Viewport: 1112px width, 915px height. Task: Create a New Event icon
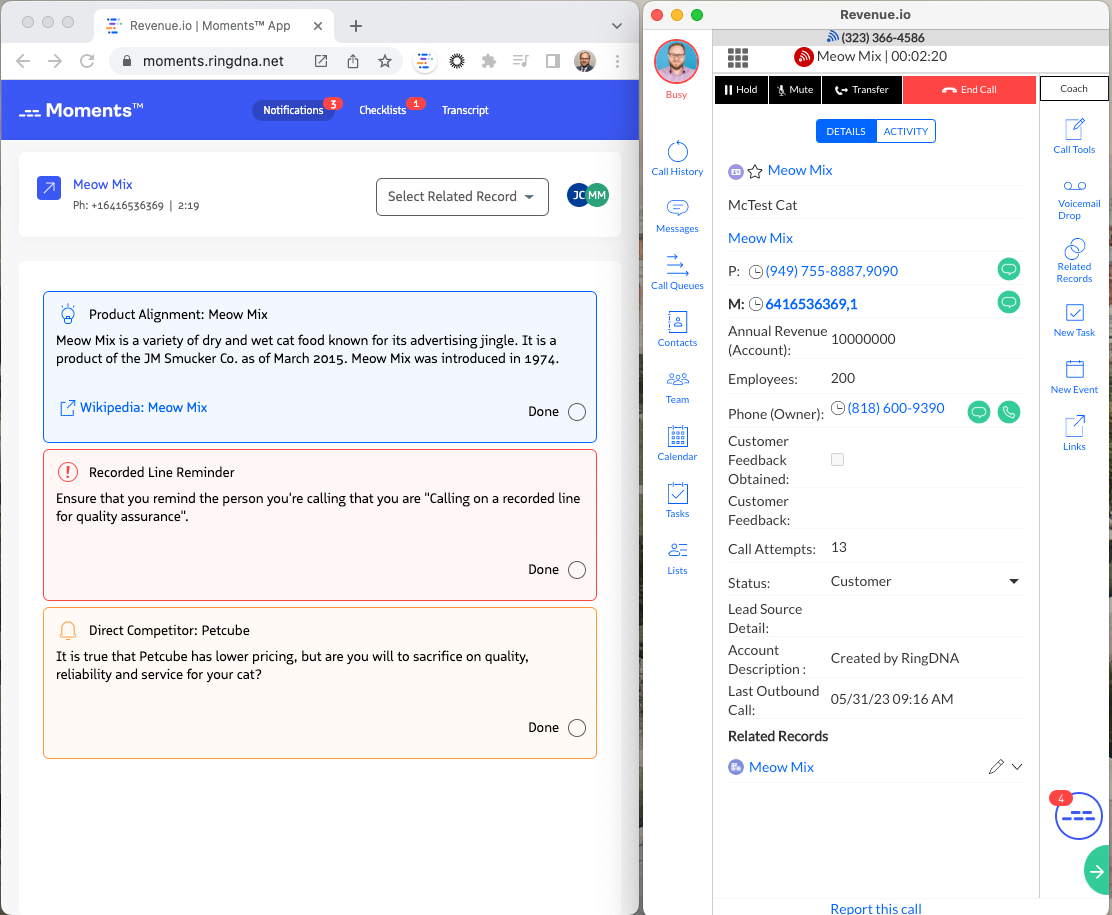pyautogui.click(x=1074, y=377)
